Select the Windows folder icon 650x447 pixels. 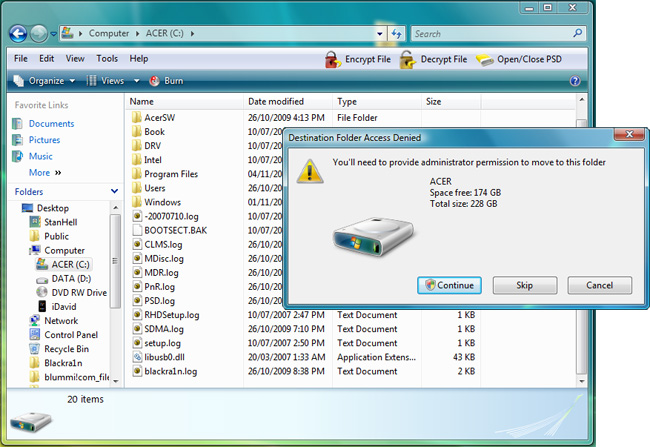click(x=136, y=202)
